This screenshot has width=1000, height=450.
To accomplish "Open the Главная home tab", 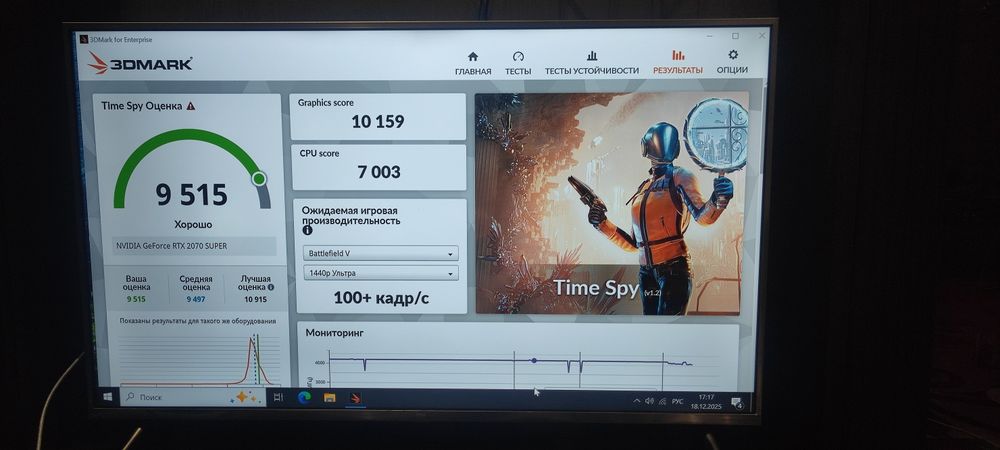I will pos(473,63).
